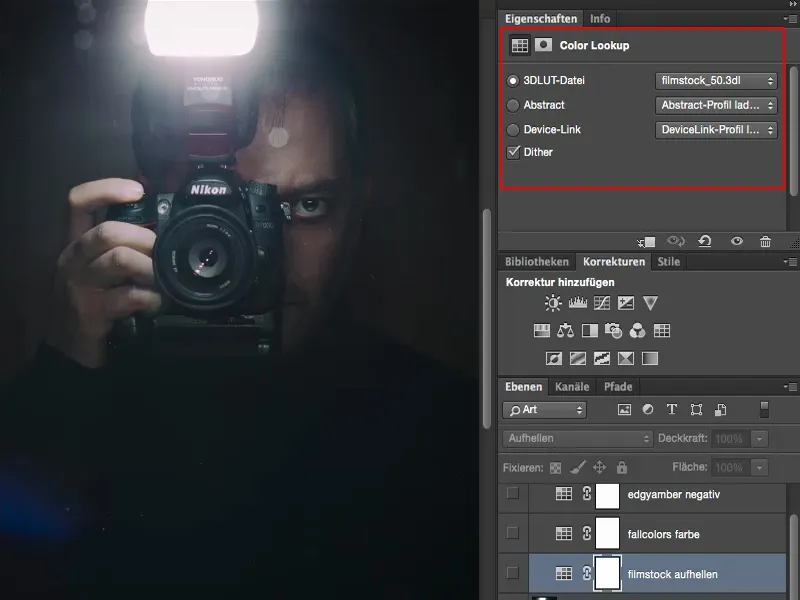Viewport: 800px width, 600px height.
Task: Select the Ebenen tab
Action: pyautogui.click(x=523, y=387)
